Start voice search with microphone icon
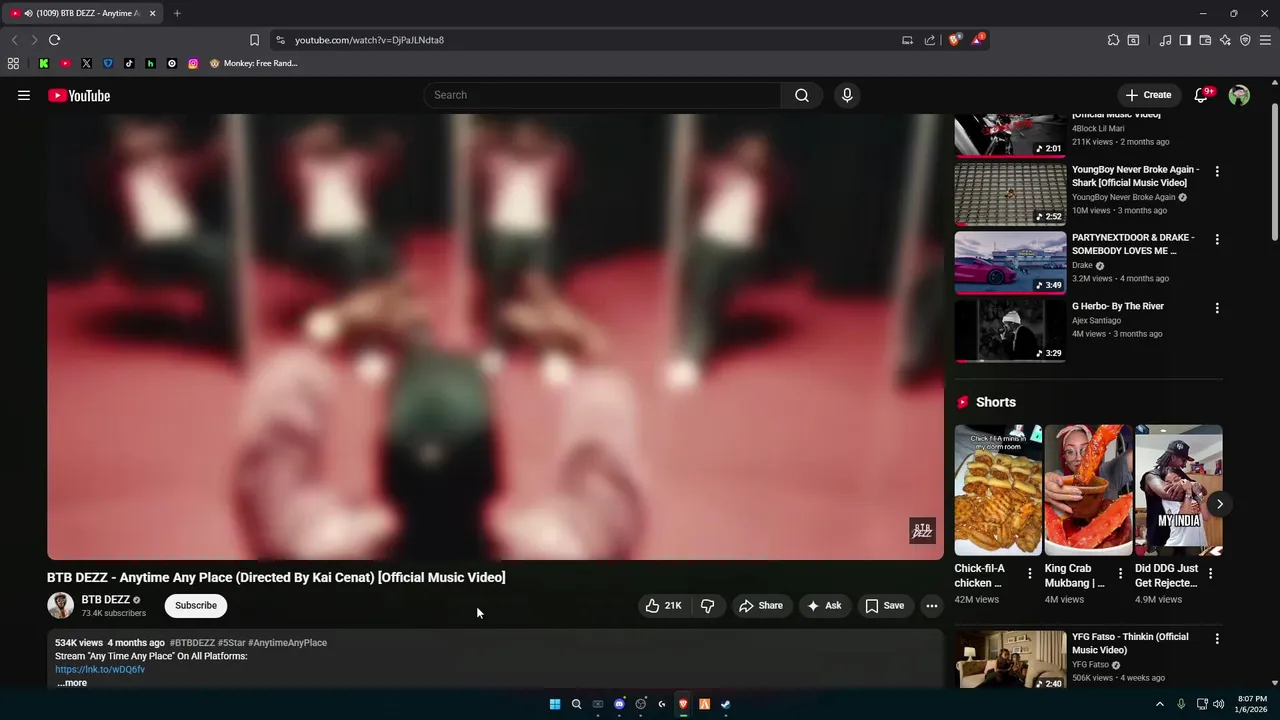The width and height of the screenshot is (1280, 720). 847,95
